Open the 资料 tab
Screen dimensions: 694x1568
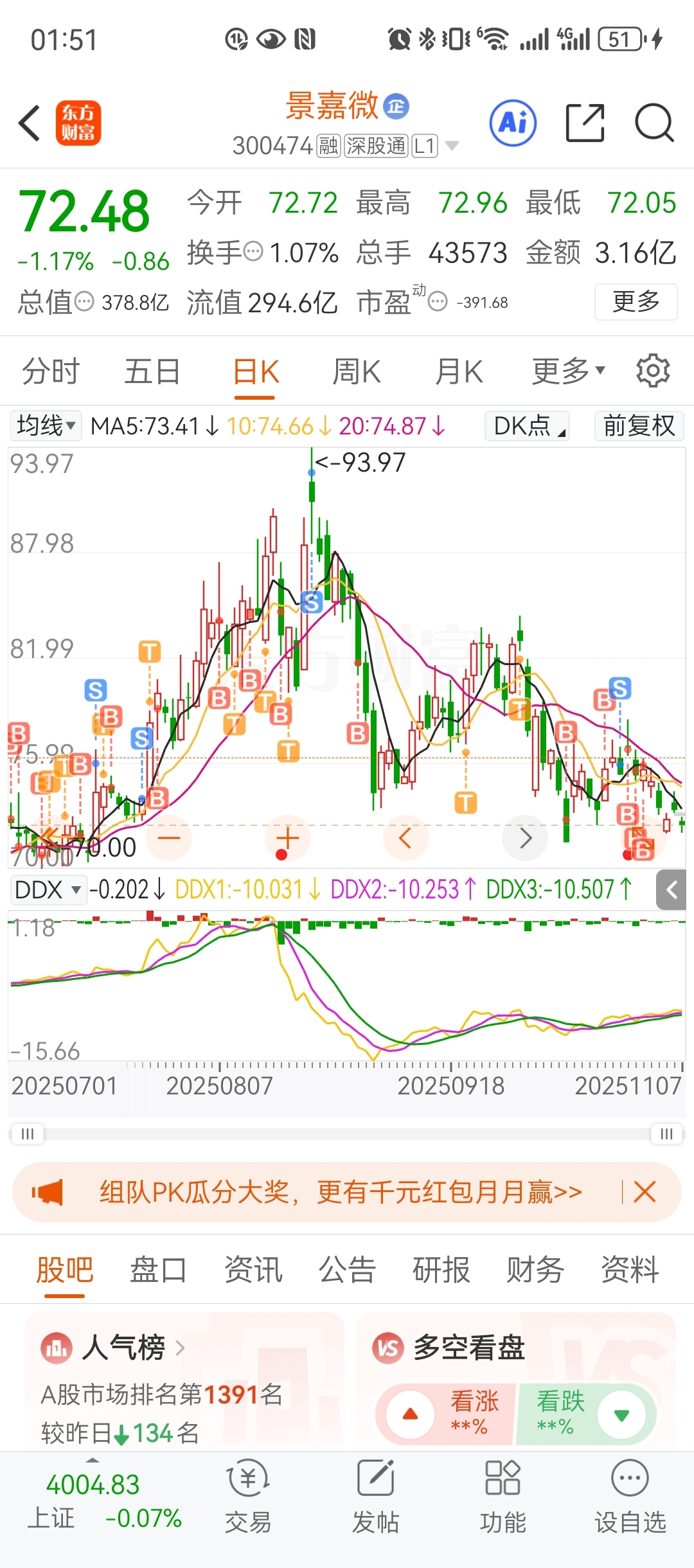click(630, 1270)
